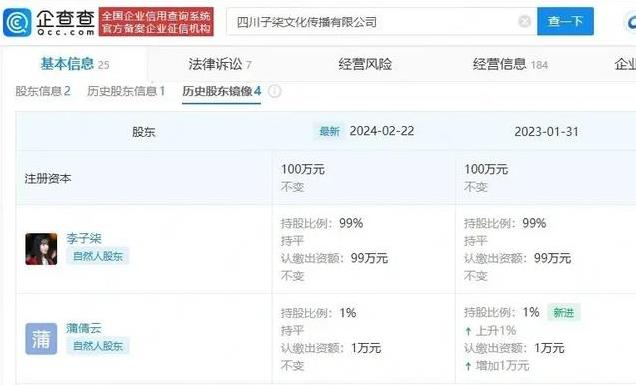
Task: Open 李子柒 shareholder name link
Action: coord(84,239)
